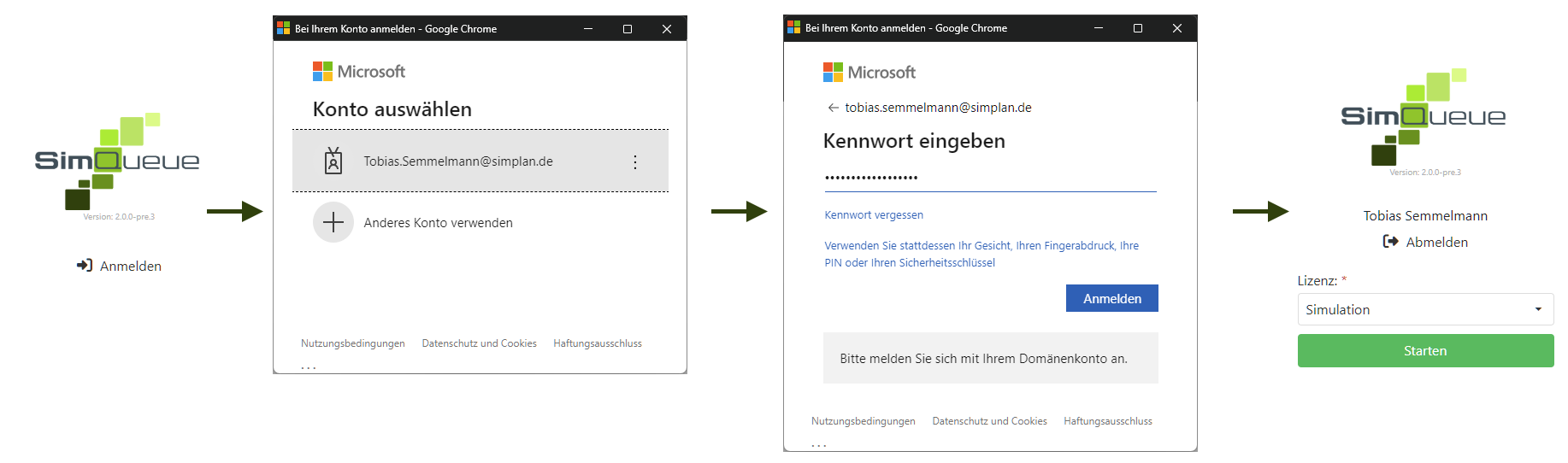Image resolution: width=1568 pixels, height=463 pixels.
Task: Close the Konto auswählen Chrome window
Action: click(667, 28)
